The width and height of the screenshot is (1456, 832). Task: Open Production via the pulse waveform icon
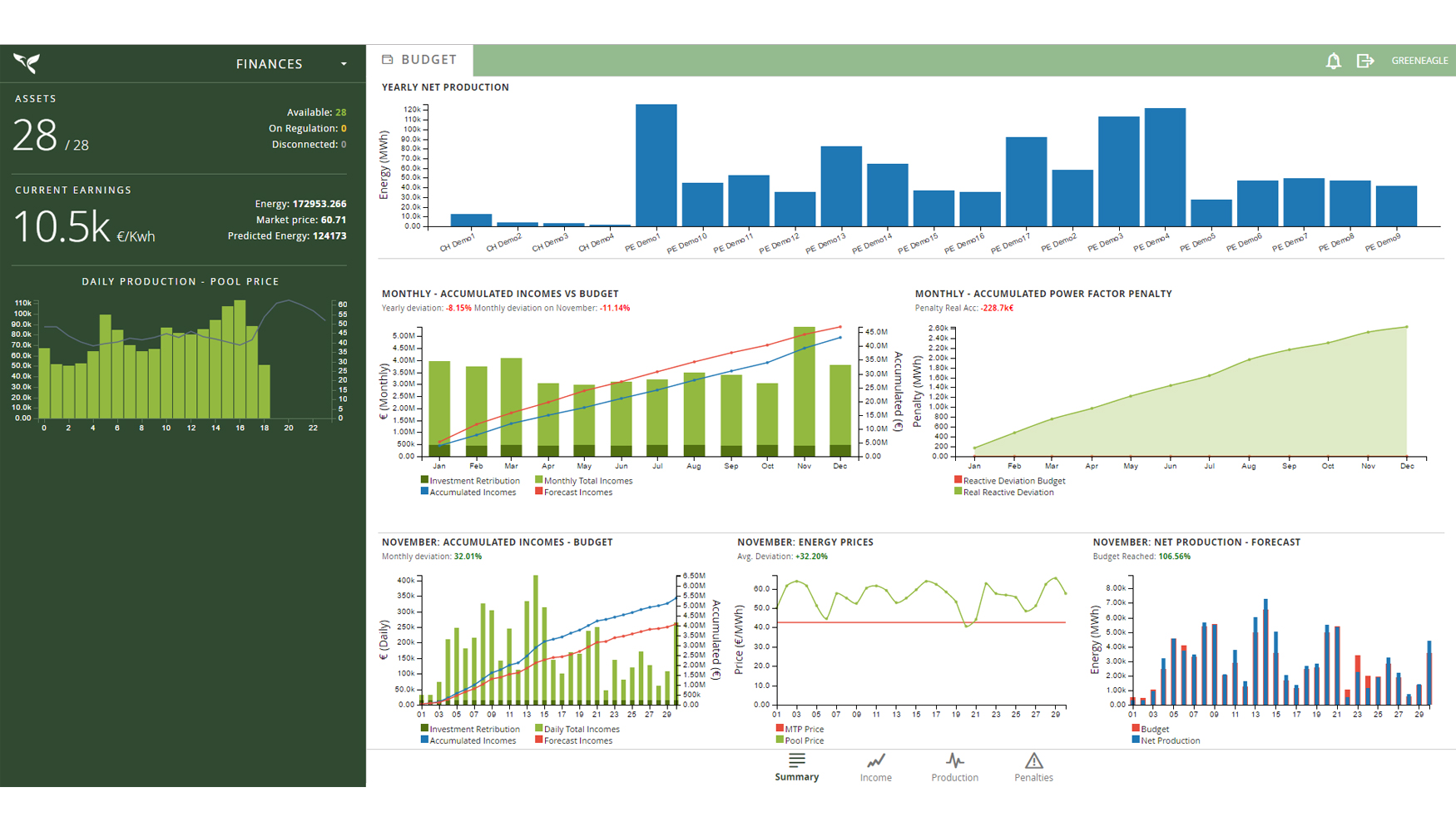(954, 760)
